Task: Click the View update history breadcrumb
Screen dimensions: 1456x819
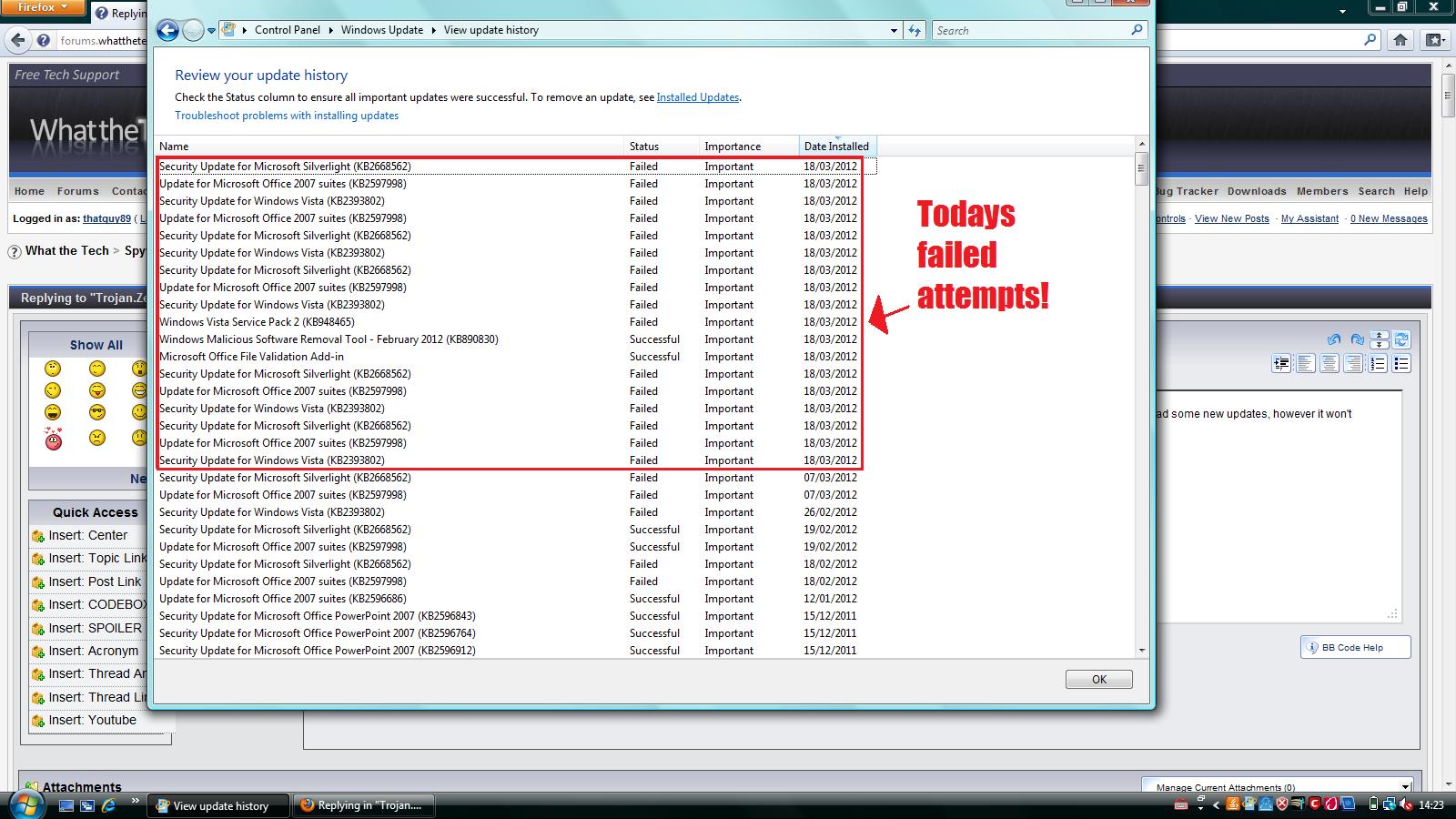Action: pyautogui.click(x=491, y=30)
